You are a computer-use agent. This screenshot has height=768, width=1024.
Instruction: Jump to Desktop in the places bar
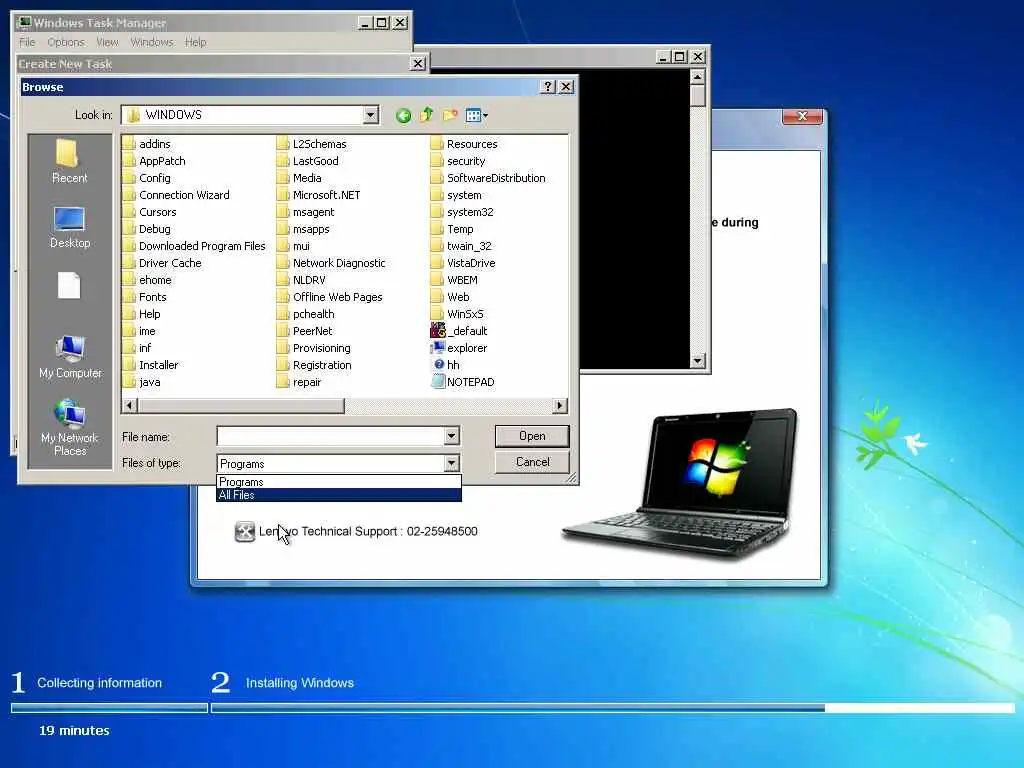coord(69,227)
